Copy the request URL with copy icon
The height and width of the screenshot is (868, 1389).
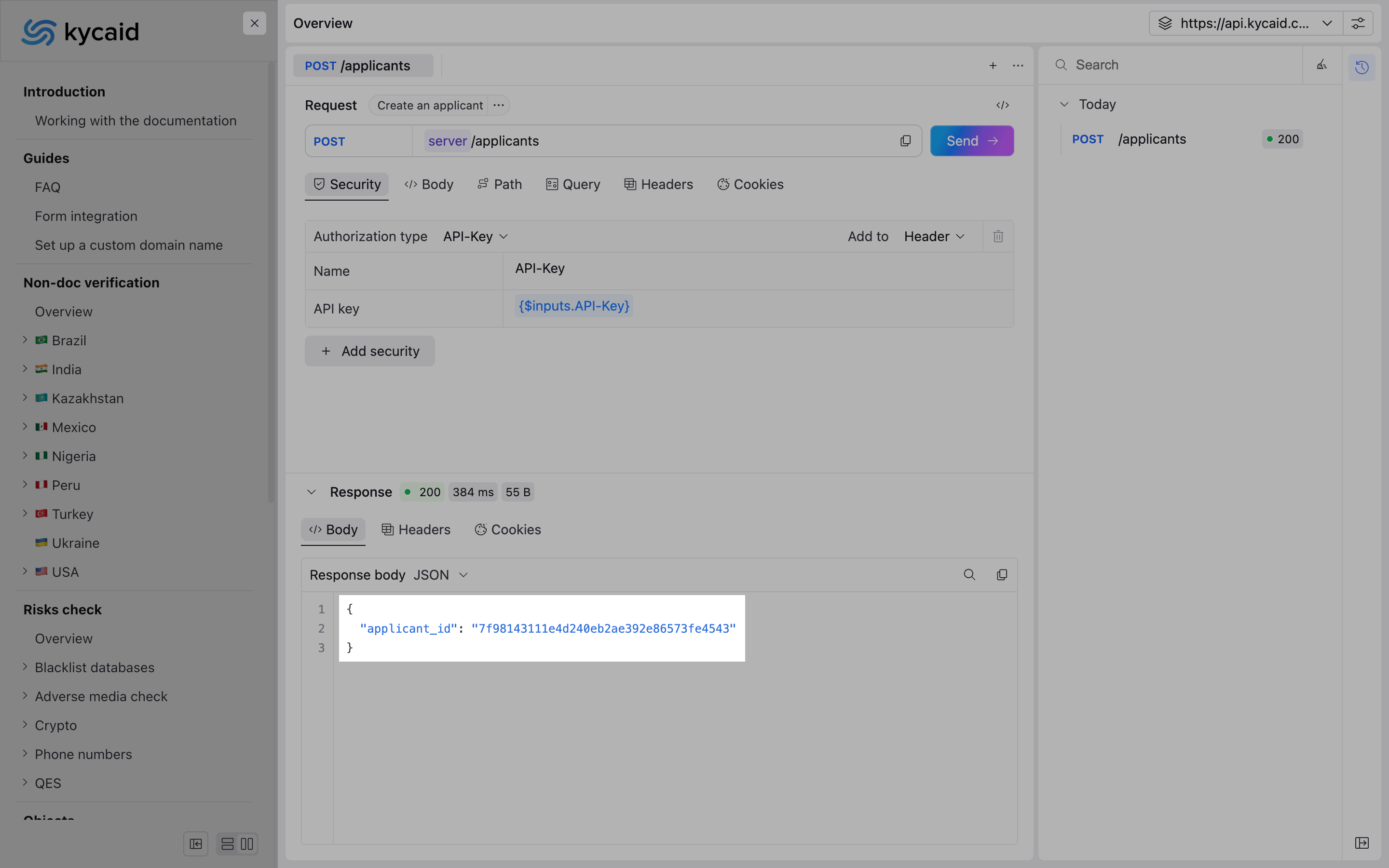click(x=905, y=141)
